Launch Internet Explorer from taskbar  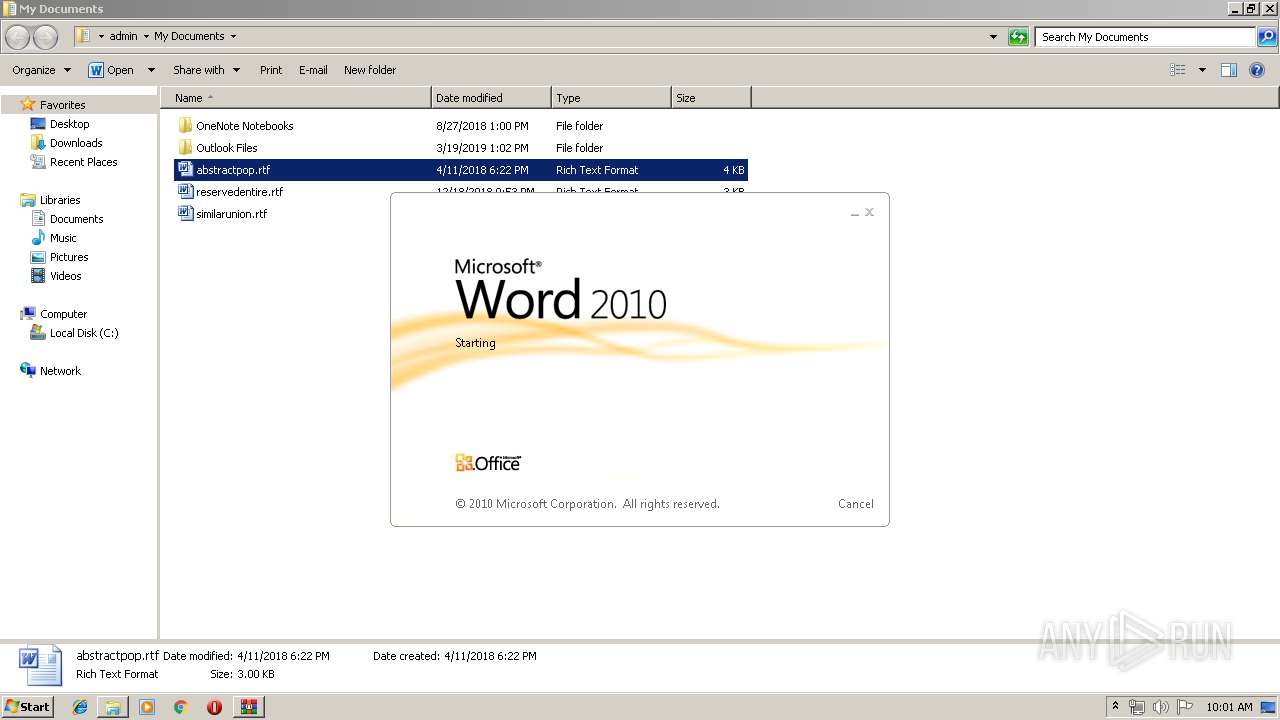[80, 707]
